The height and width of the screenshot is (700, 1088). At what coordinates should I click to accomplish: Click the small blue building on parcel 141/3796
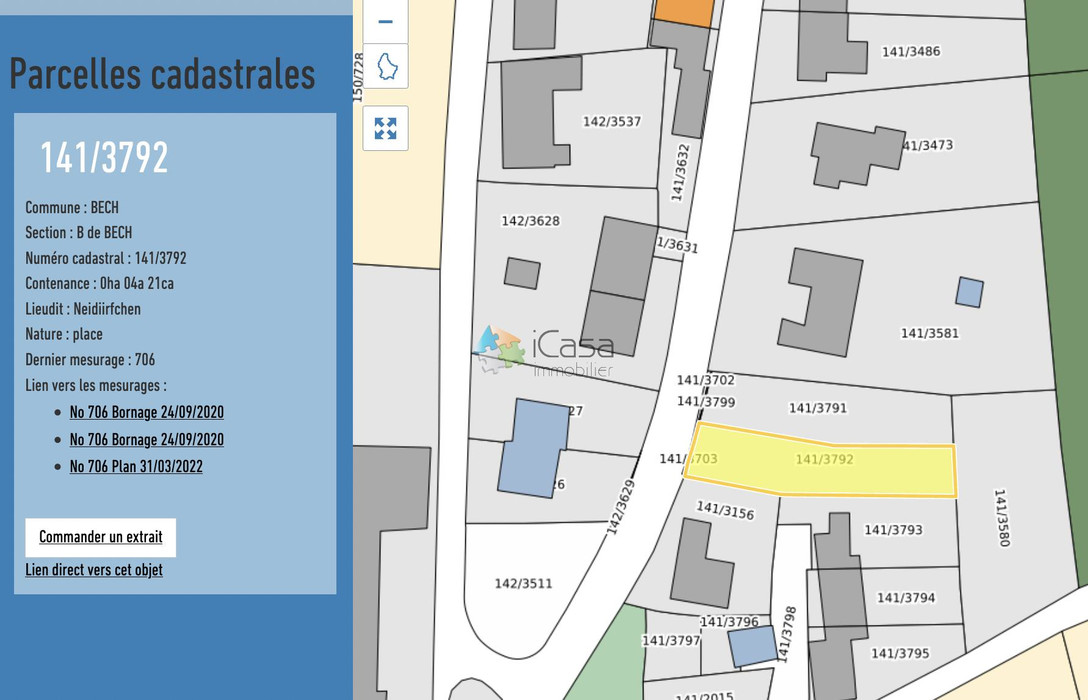tap(750, 644)
